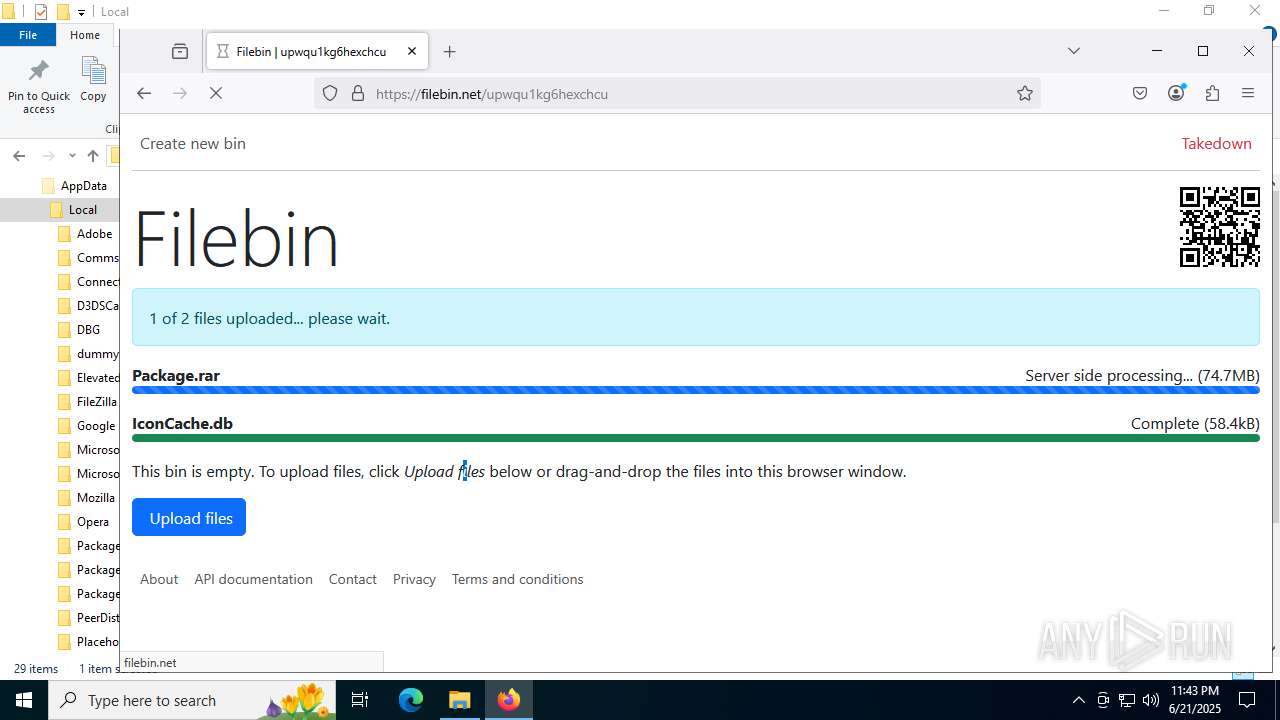Go up one folder in Explorer
This screenshot has width=1280, height=720.
[93, 156]
